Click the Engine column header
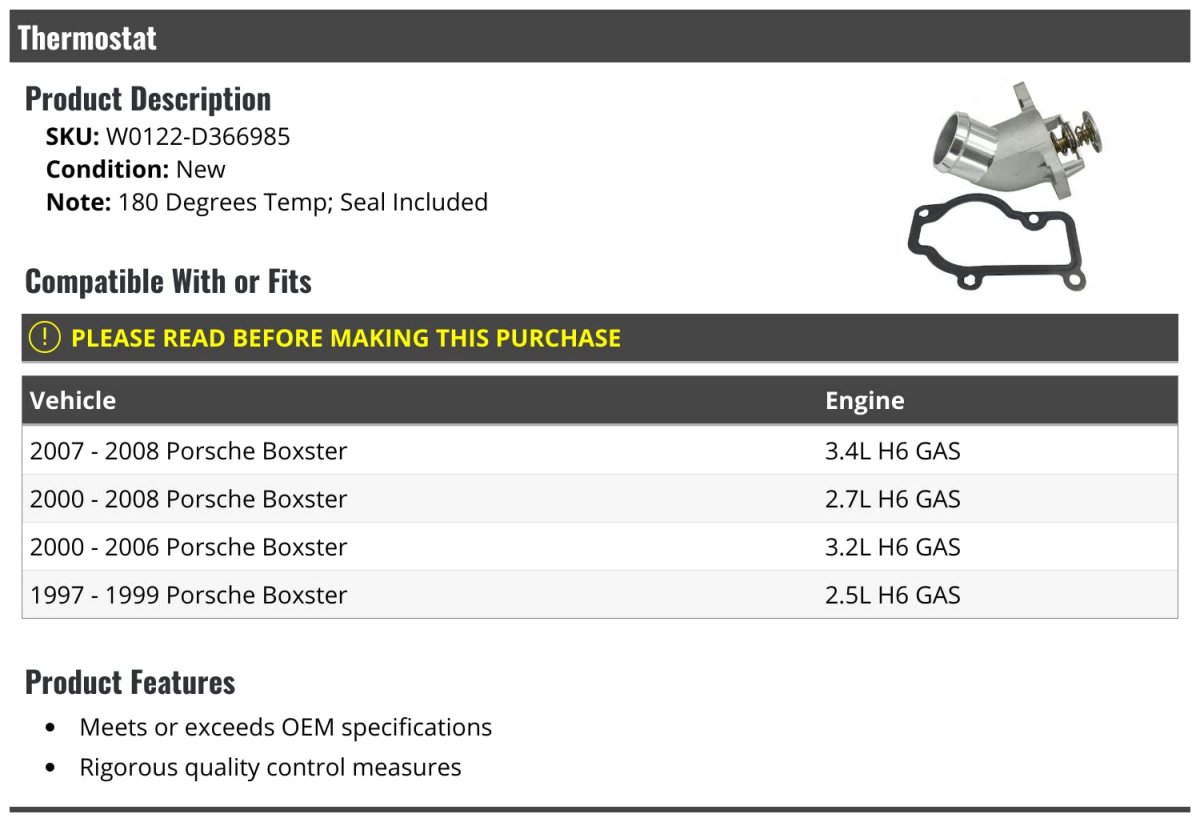The height and width of the screenshot is (822, 1200). point(865,401)
